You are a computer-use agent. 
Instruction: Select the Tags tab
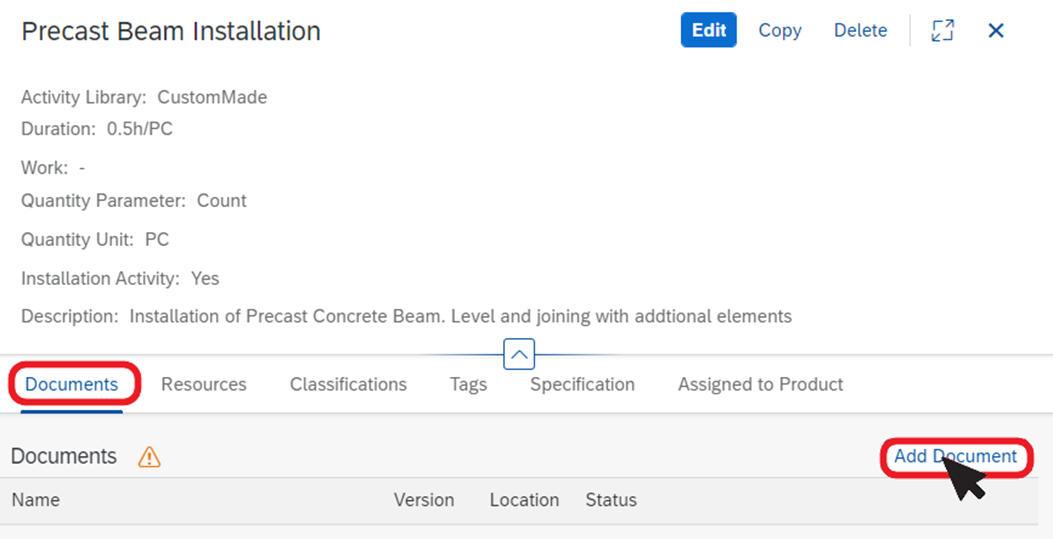pyautogui.click(x=468, y=385)
